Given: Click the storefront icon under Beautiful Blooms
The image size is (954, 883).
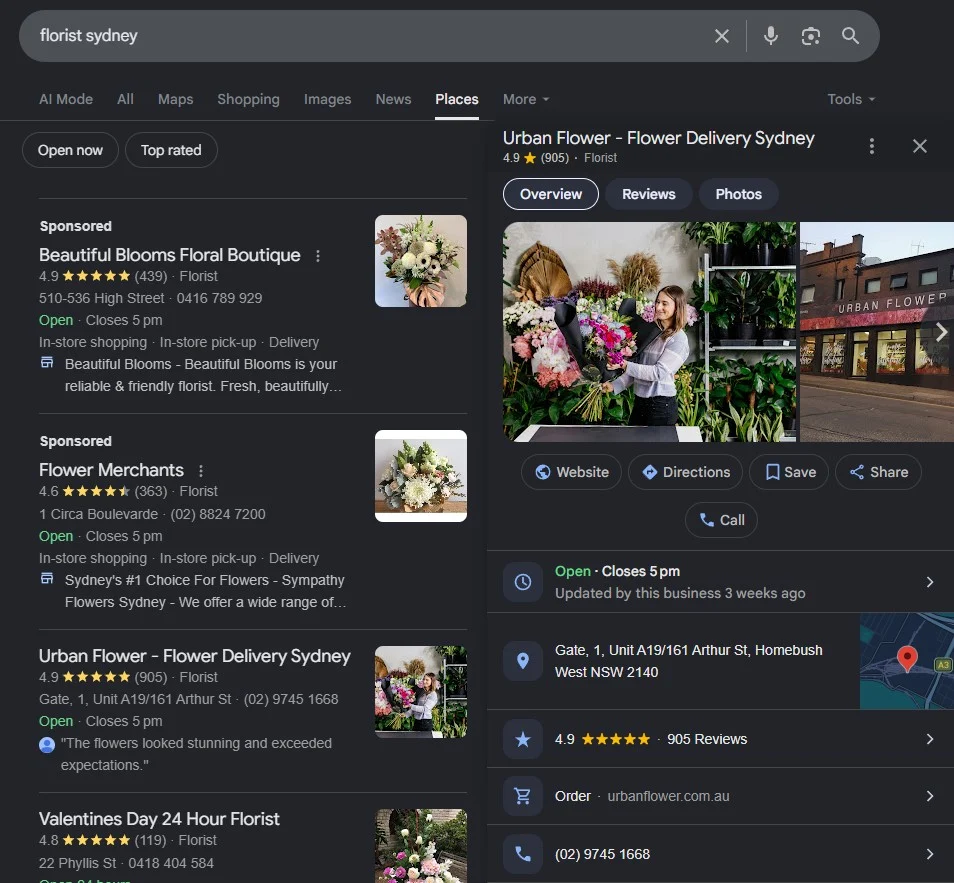Looking at the screenshot, I should [x=47, y=363].
